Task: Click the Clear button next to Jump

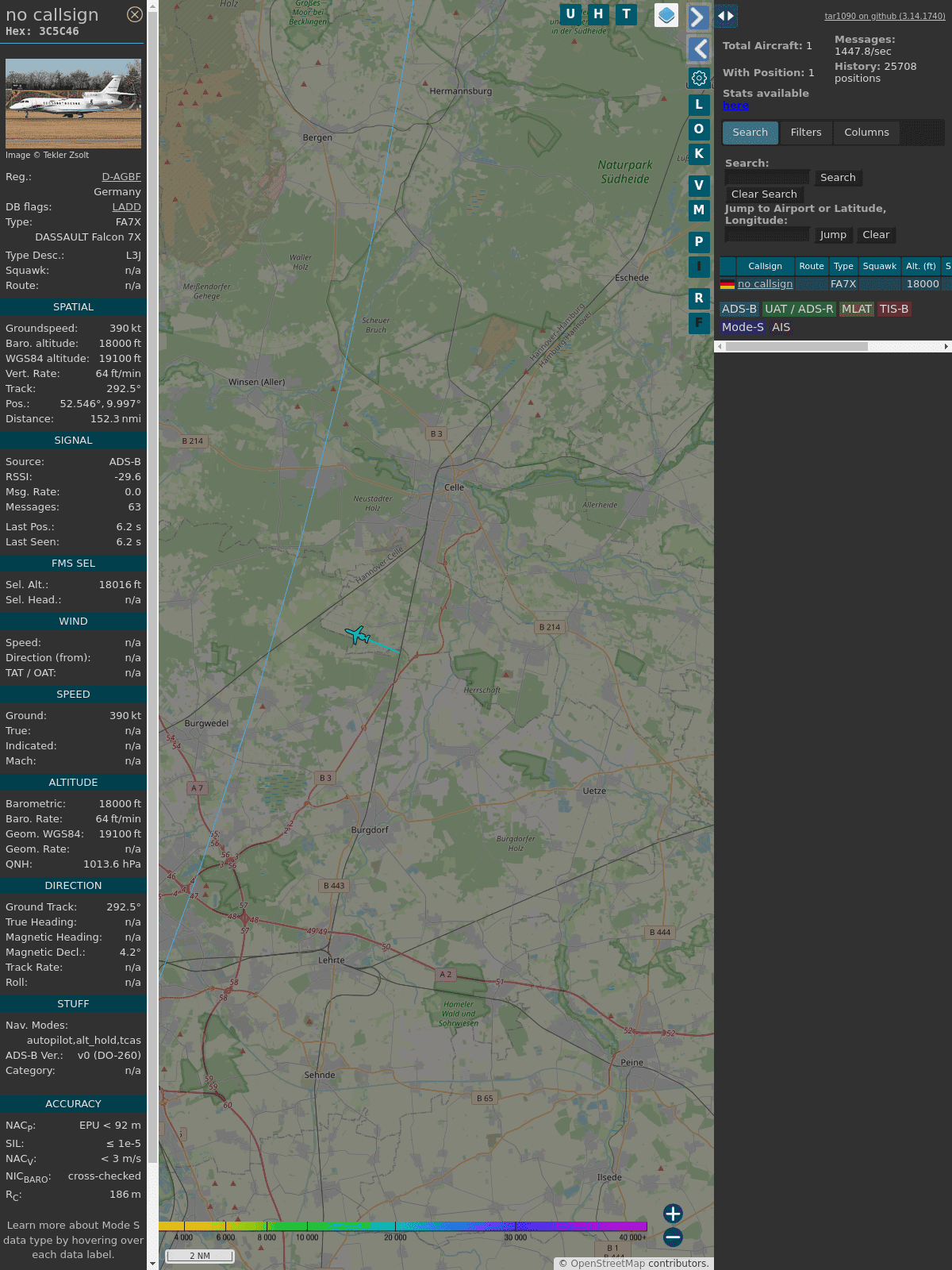Action: 876,235
